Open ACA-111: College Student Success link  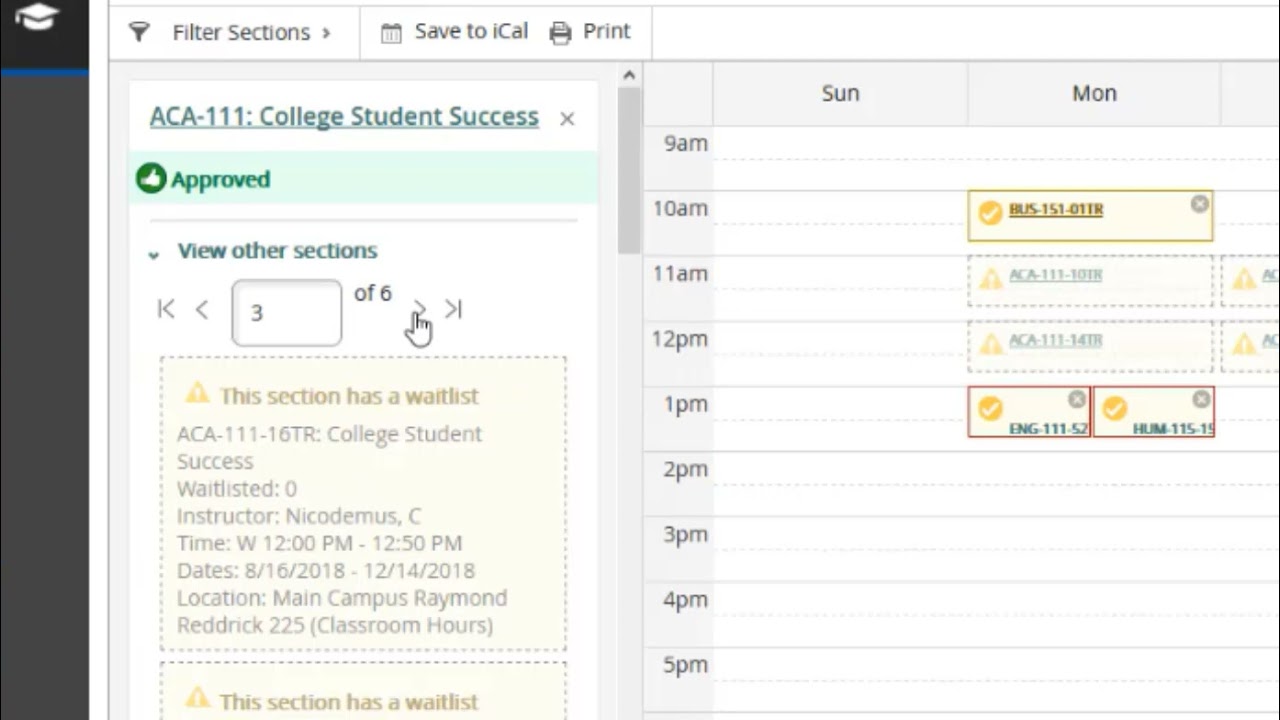click(x=344, y=116)
